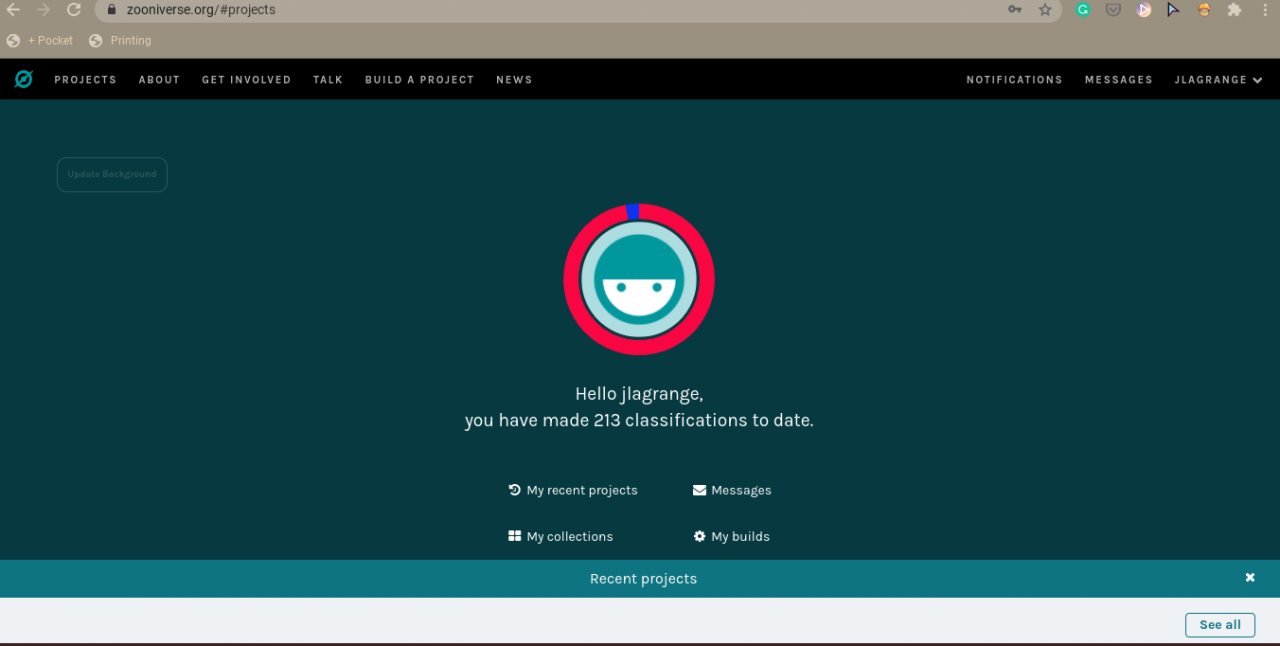
Task: Click the orange avatar extension icon
Action: click(1205, 10)
